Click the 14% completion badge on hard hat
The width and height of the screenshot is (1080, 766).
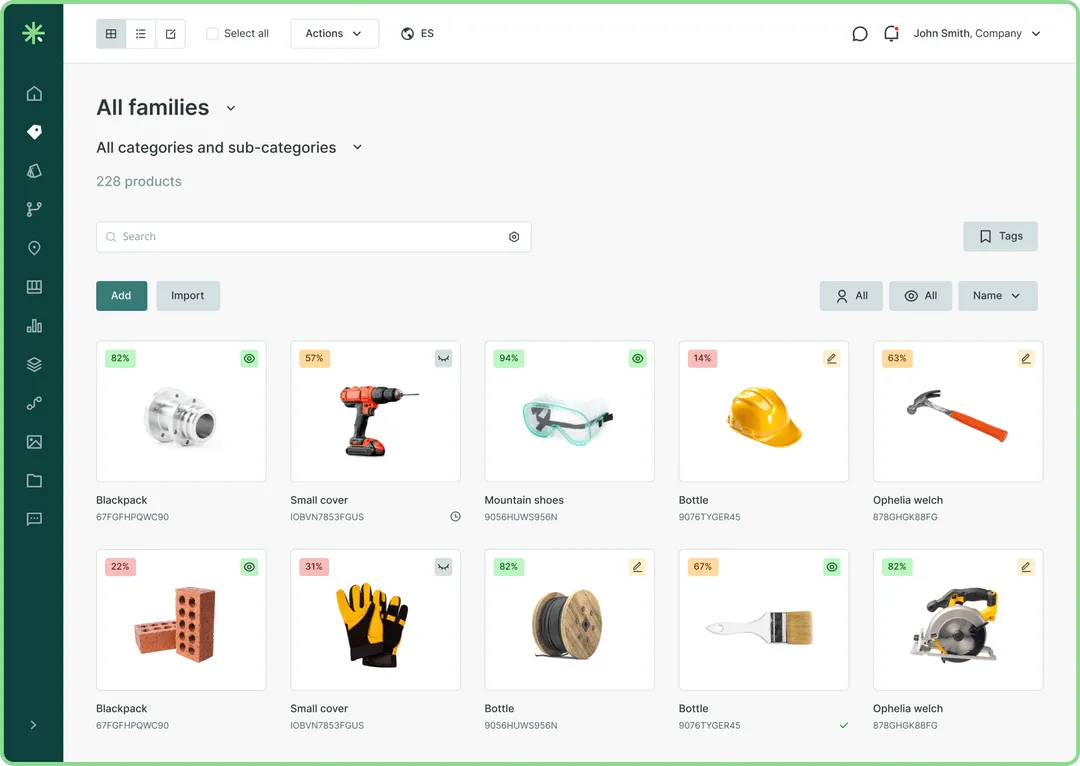coord(702,358)
